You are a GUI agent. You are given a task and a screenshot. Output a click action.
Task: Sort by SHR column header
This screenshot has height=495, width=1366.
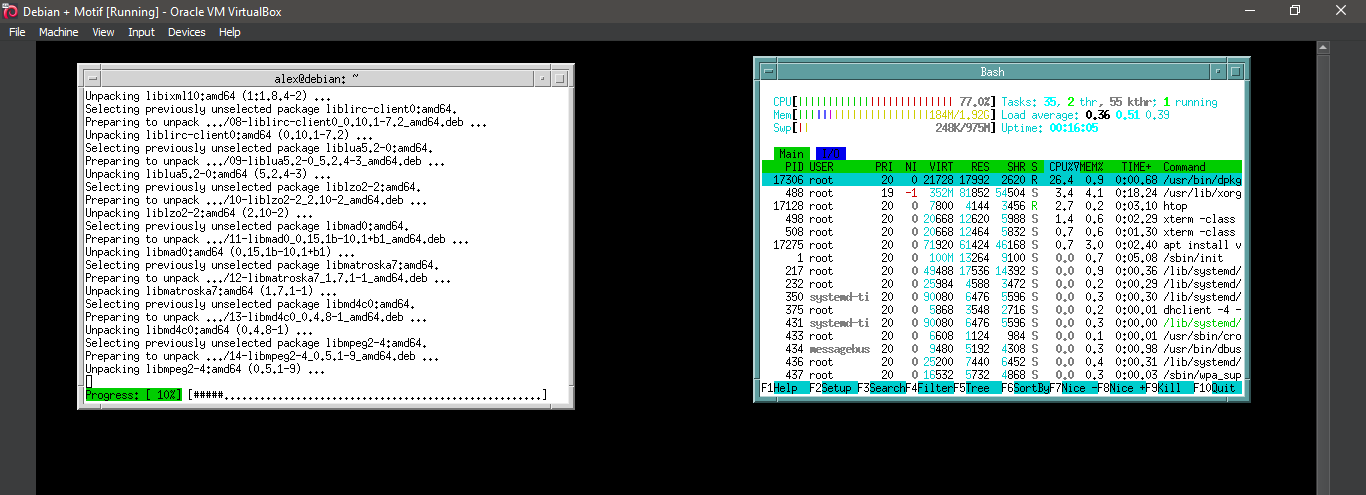1016,167
